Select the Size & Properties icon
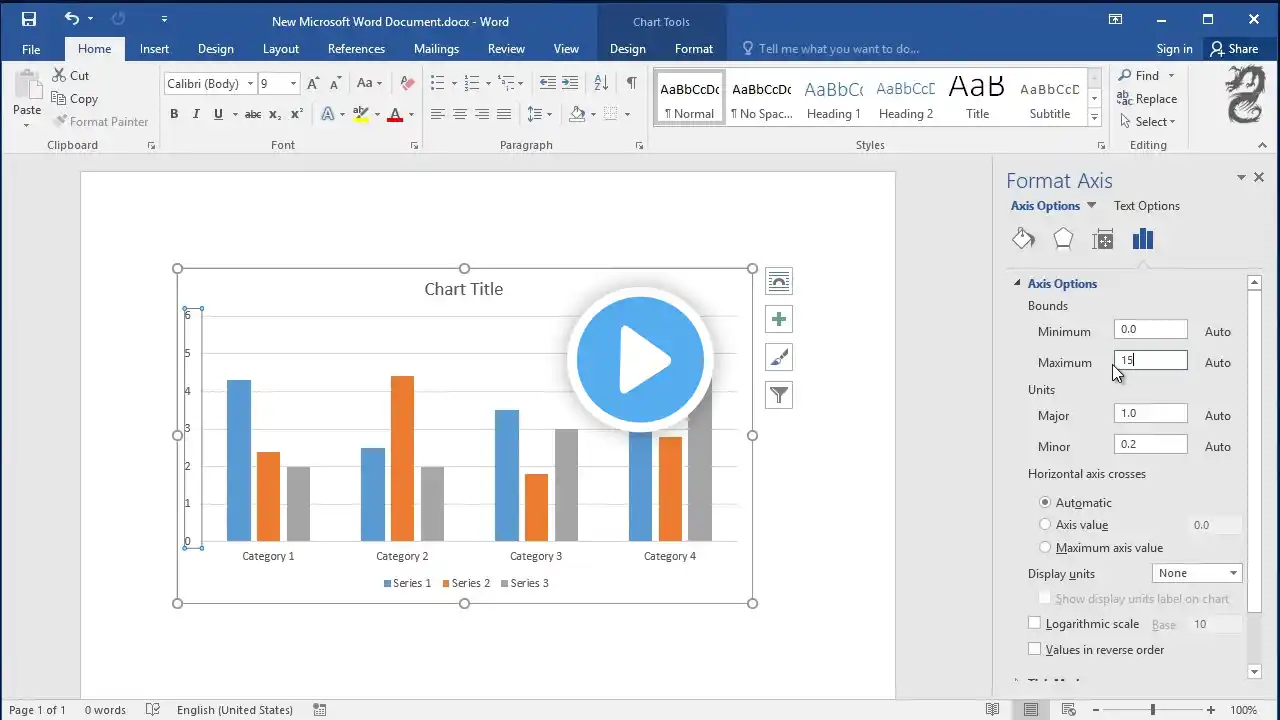Image resolution: width=1280 pixels, height=720 pixels. [x=1103, y=239]
